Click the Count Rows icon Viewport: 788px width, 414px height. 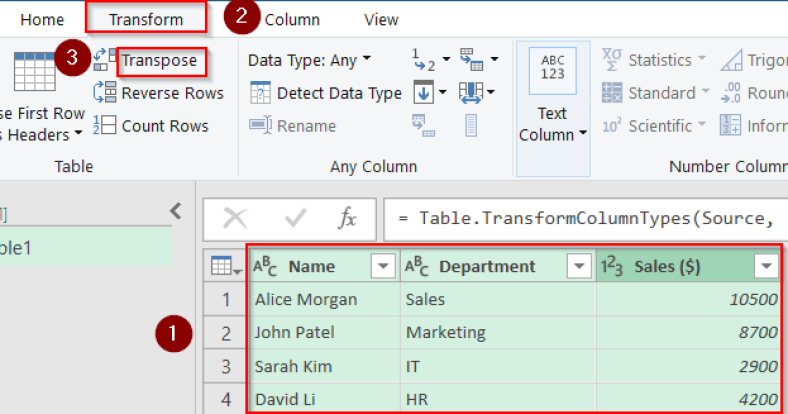point(105,126)
